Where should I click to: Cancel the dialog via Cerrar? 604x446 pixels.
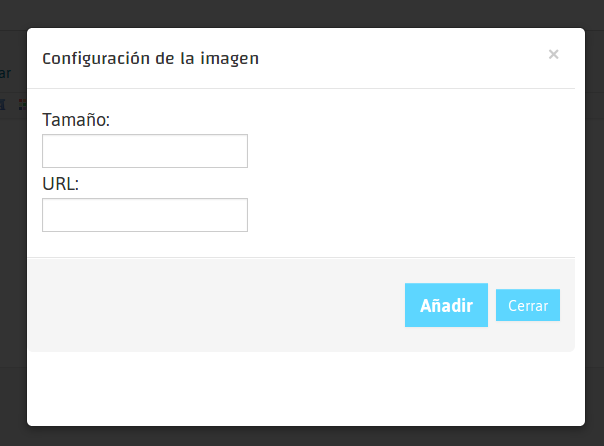pyautogui.click(x=527, y=306)
